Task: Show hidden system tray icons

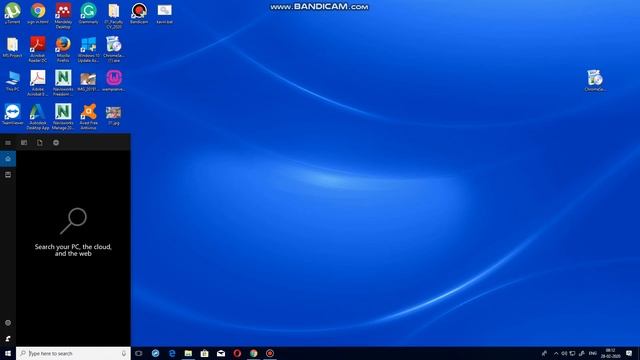Action: click(x=556, y=353)
